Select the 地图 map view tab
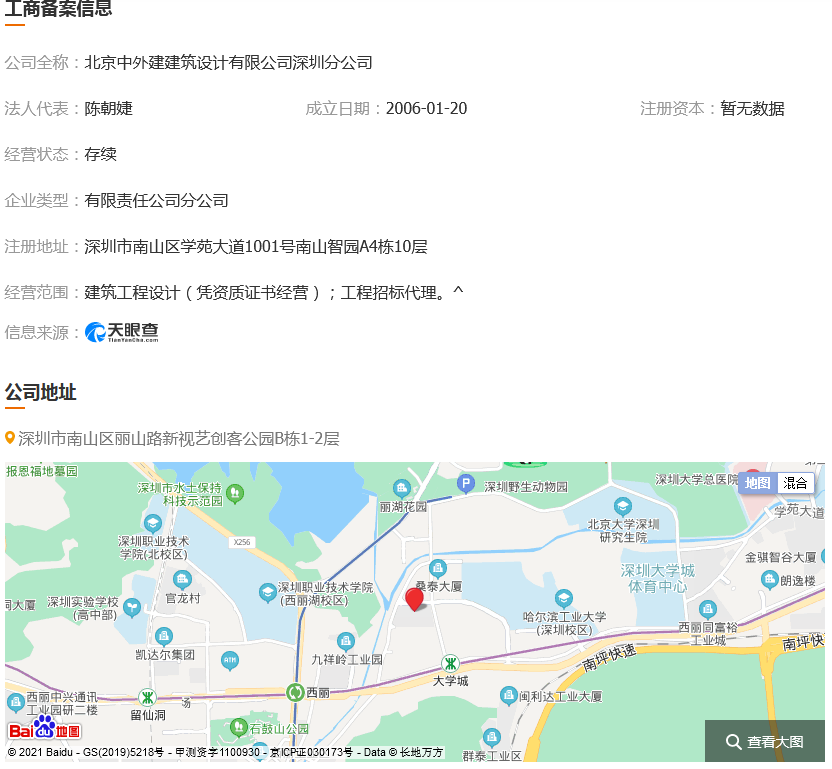 [757, 483]
